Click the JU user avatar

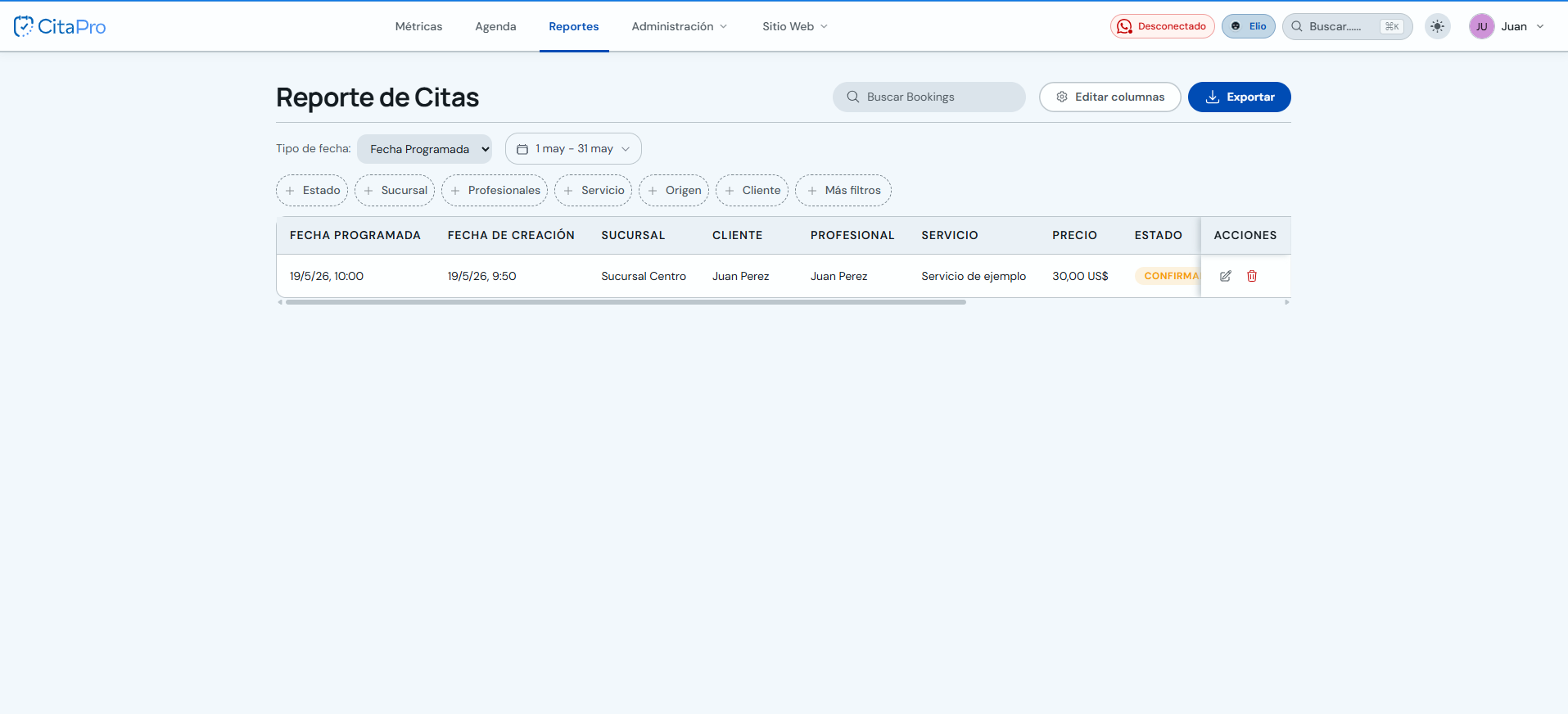(1481, 26)
